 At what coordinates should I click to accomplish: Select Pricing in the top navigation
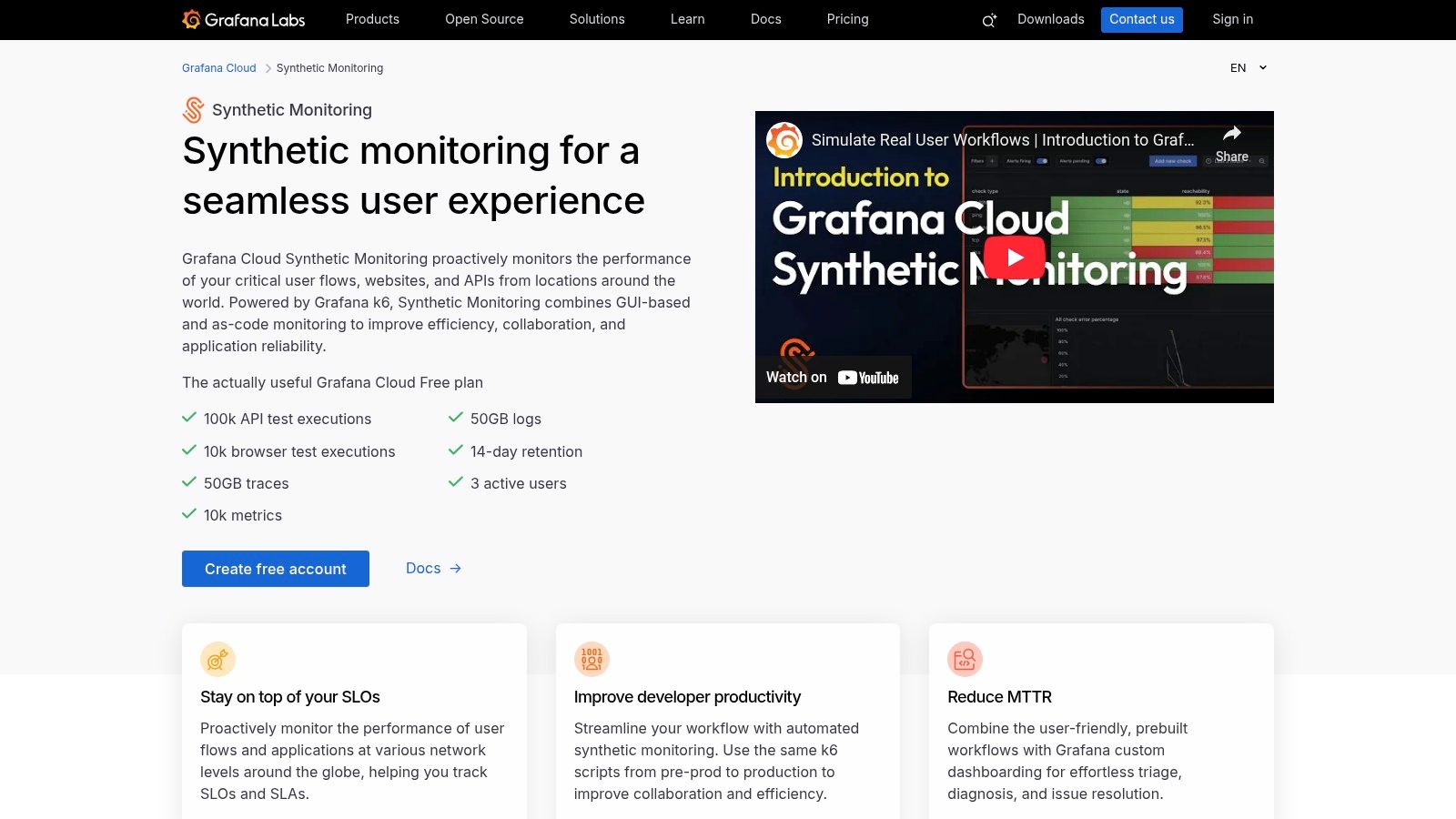pyautogui.click(x=847, y=19)
